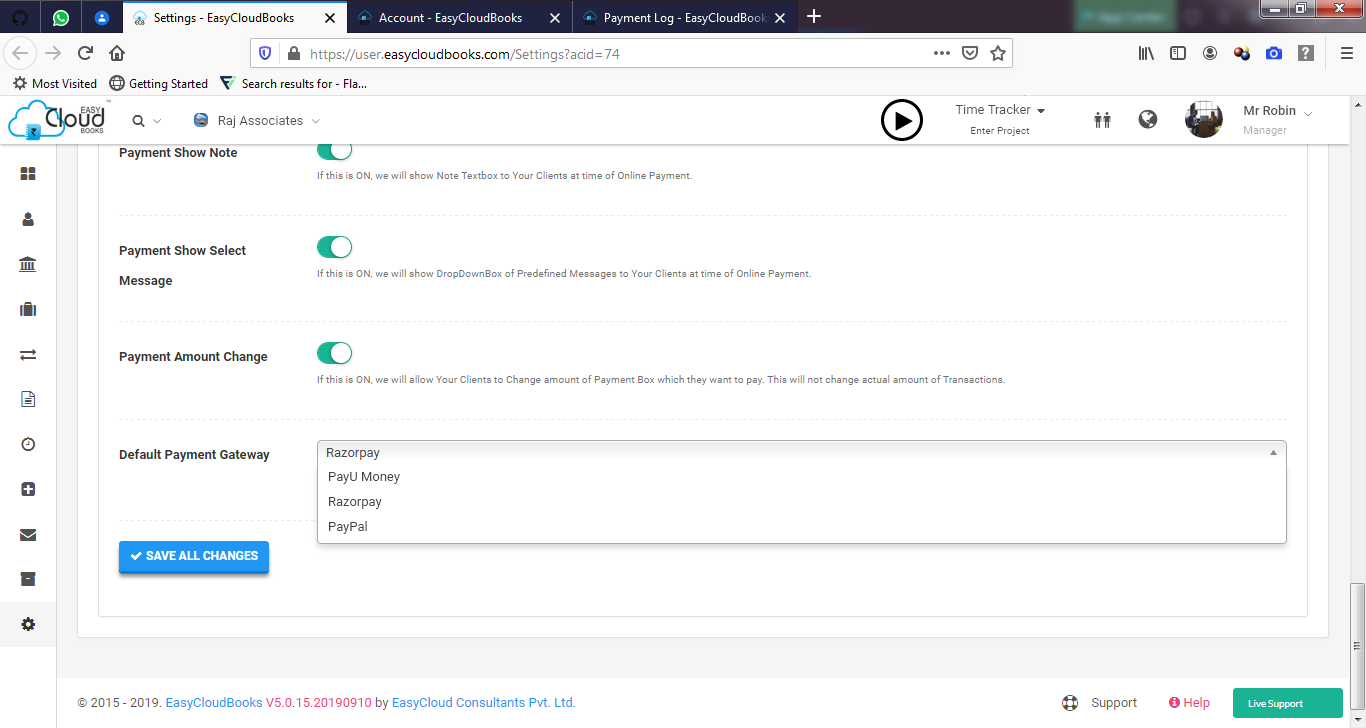
Task: Select Razorpay option from the gateway list
Action: pyautogui.click(x=802, y=502)
